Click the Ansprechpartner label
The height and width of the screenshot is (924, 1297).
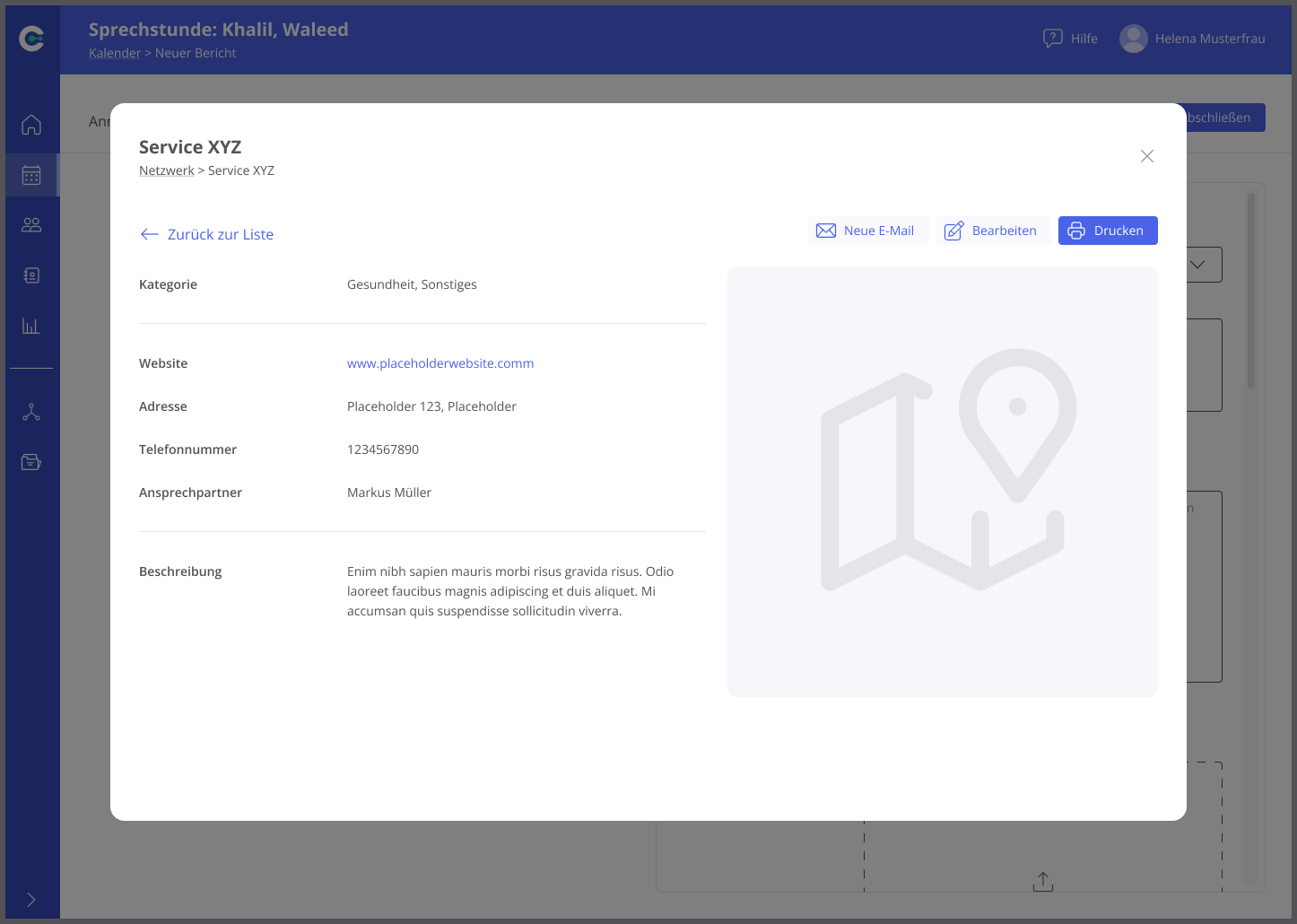(190, 493)
